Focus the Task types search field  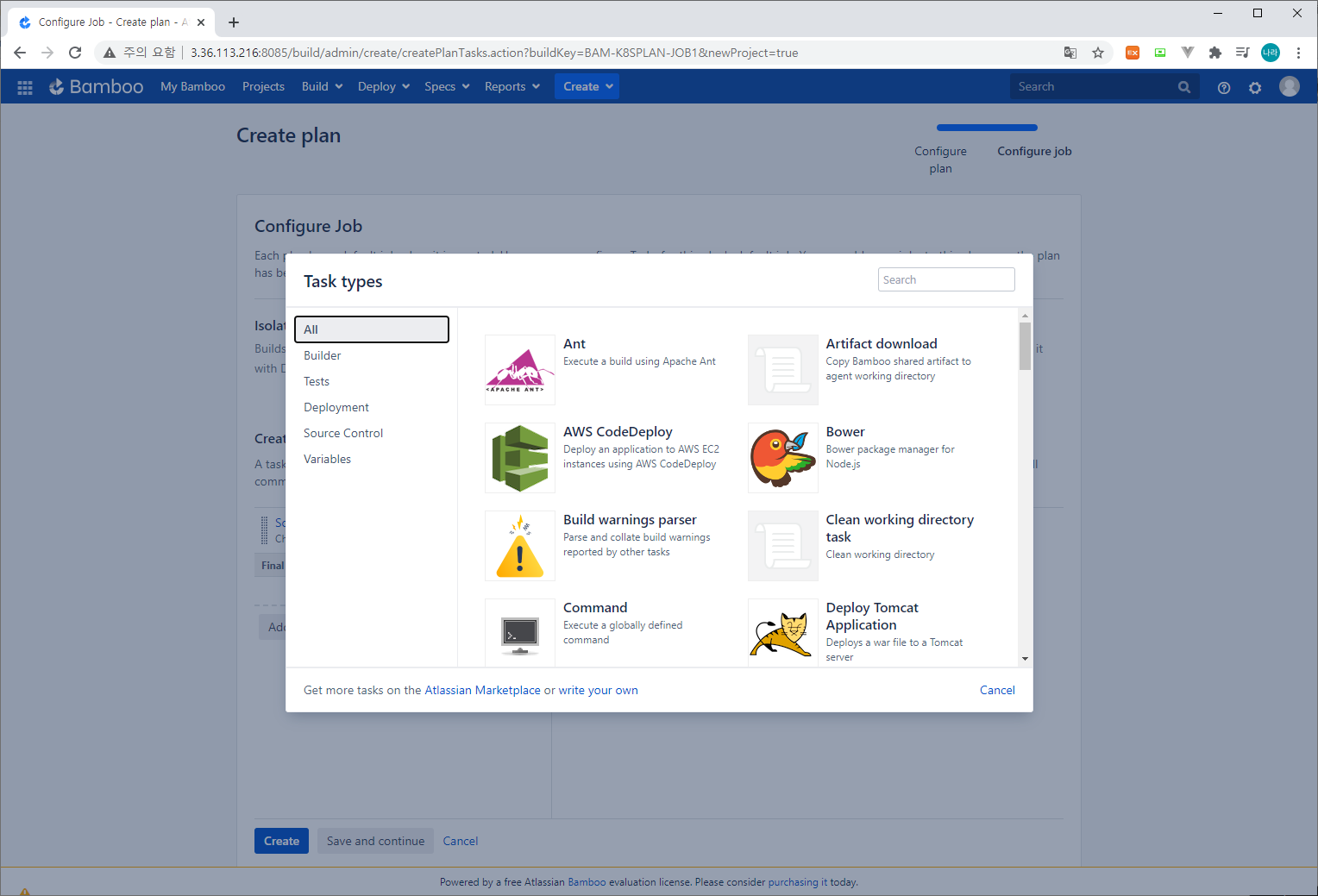pyautogui.click(x=946, y=279)
